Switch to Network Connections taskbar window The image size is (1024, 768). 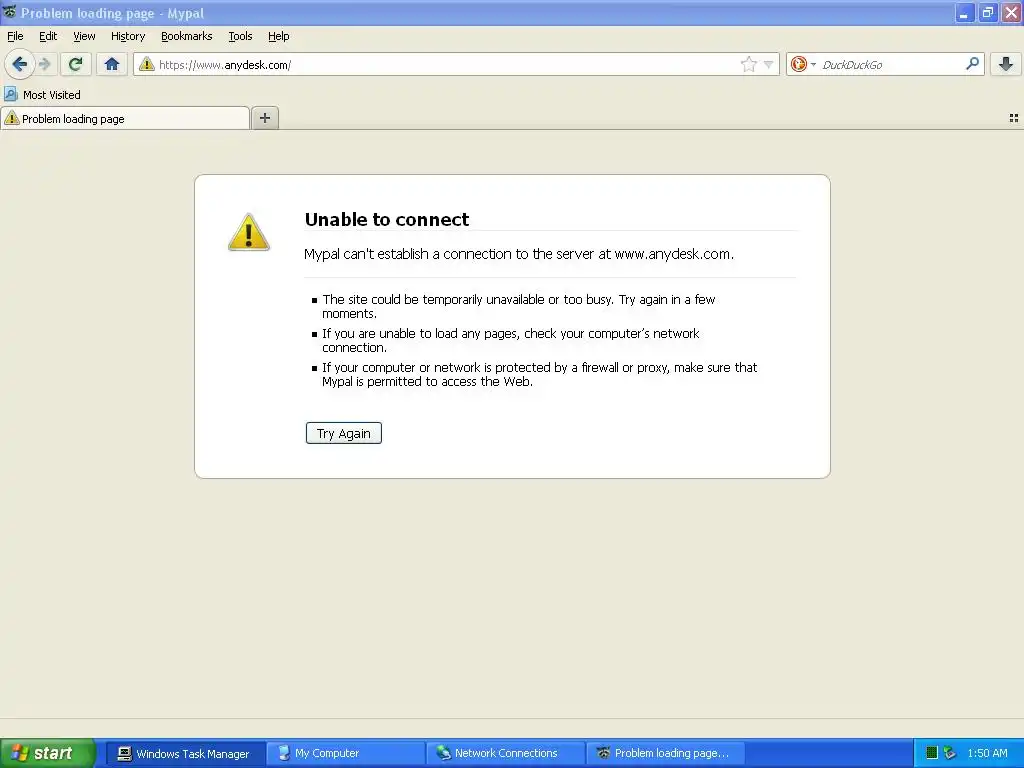pos(505,753)
